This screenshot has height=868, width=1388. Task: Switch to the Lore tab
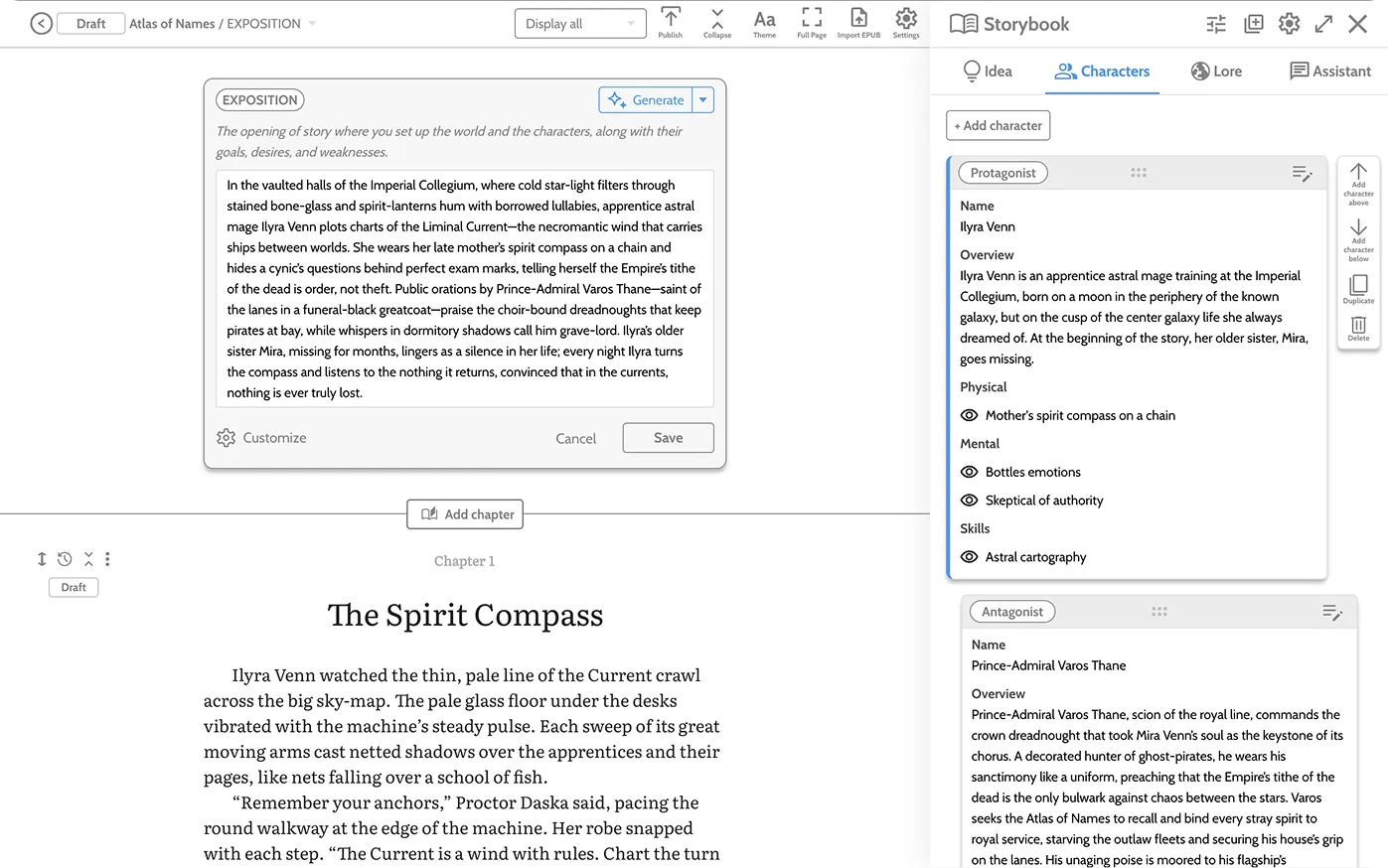(x=1216, y=71)
